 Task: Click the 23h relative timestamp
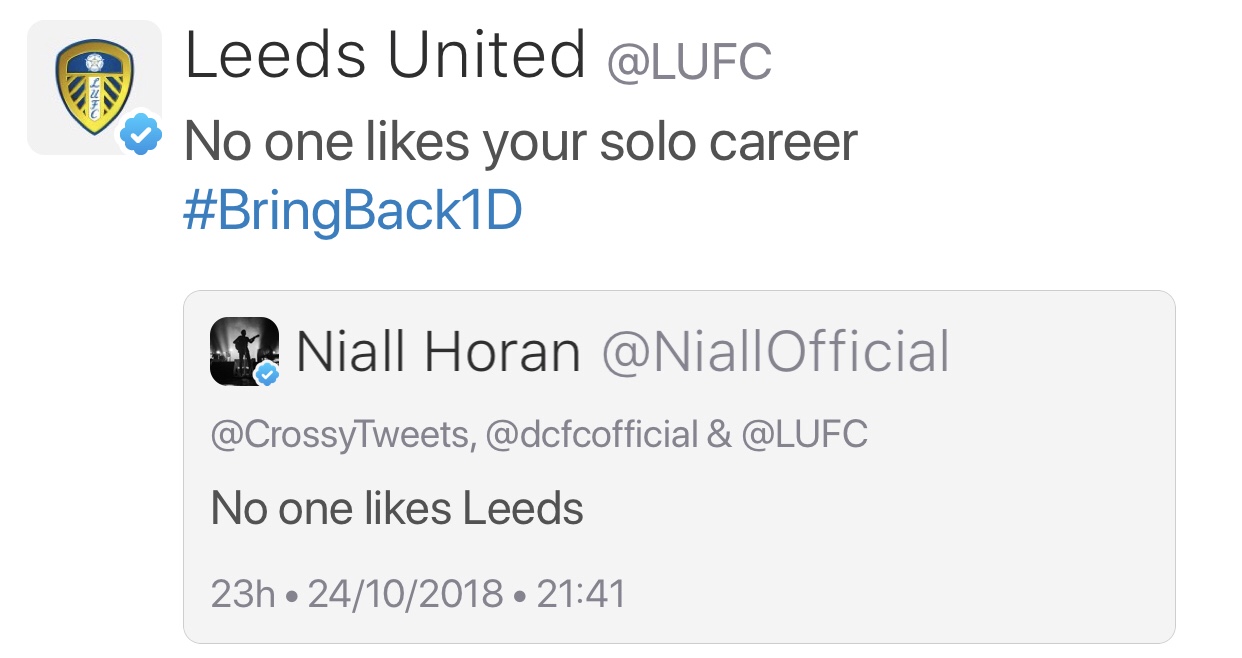(x=242, y=594)
